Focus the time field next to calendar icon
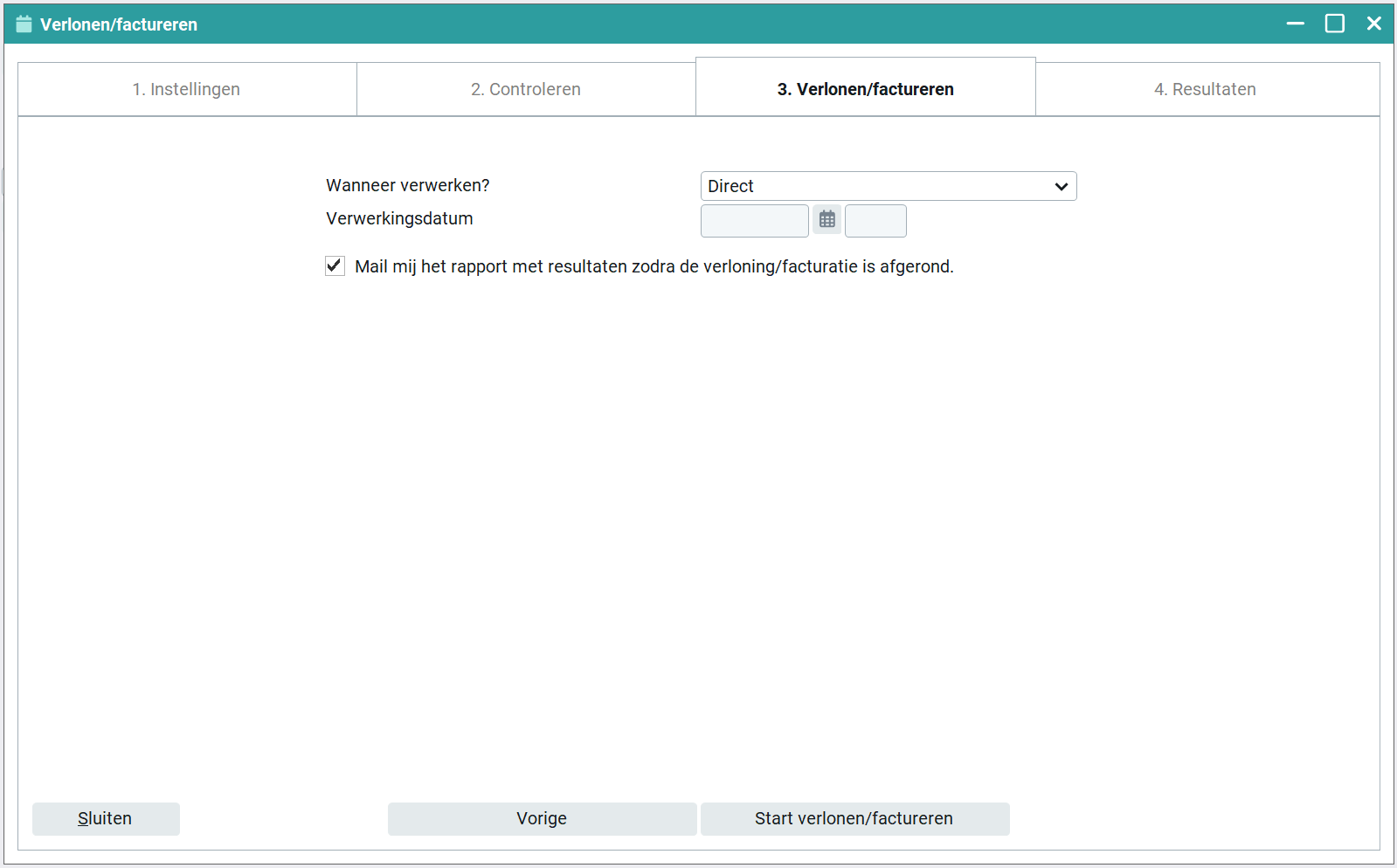The height and width of the screenshot is (868, 1397). [x=875, y=221]
